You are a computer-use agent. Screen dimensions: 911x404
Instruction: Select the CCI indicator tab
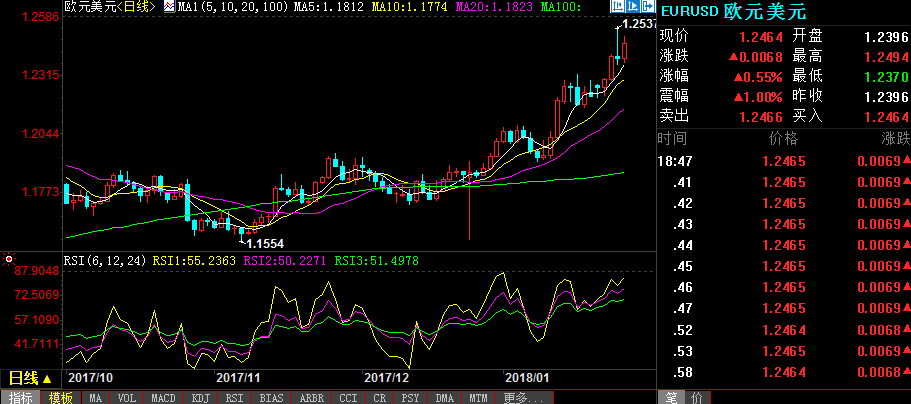(348, 397)
